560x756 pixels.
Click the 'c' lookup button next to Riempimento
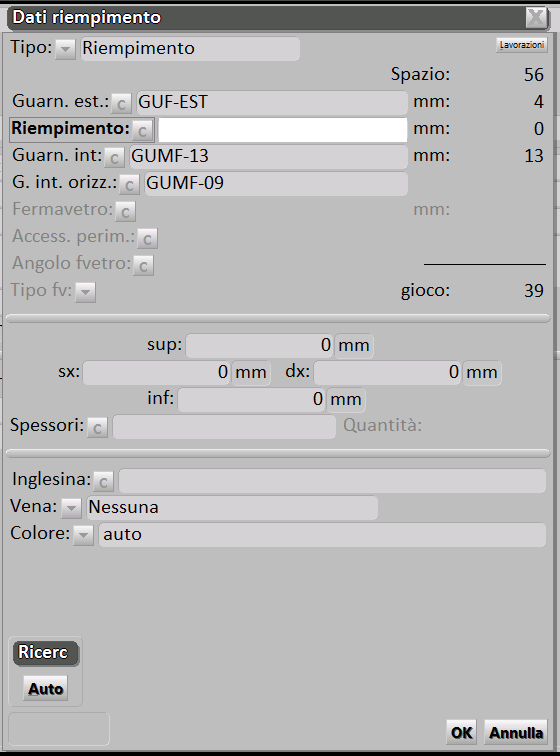143,131
